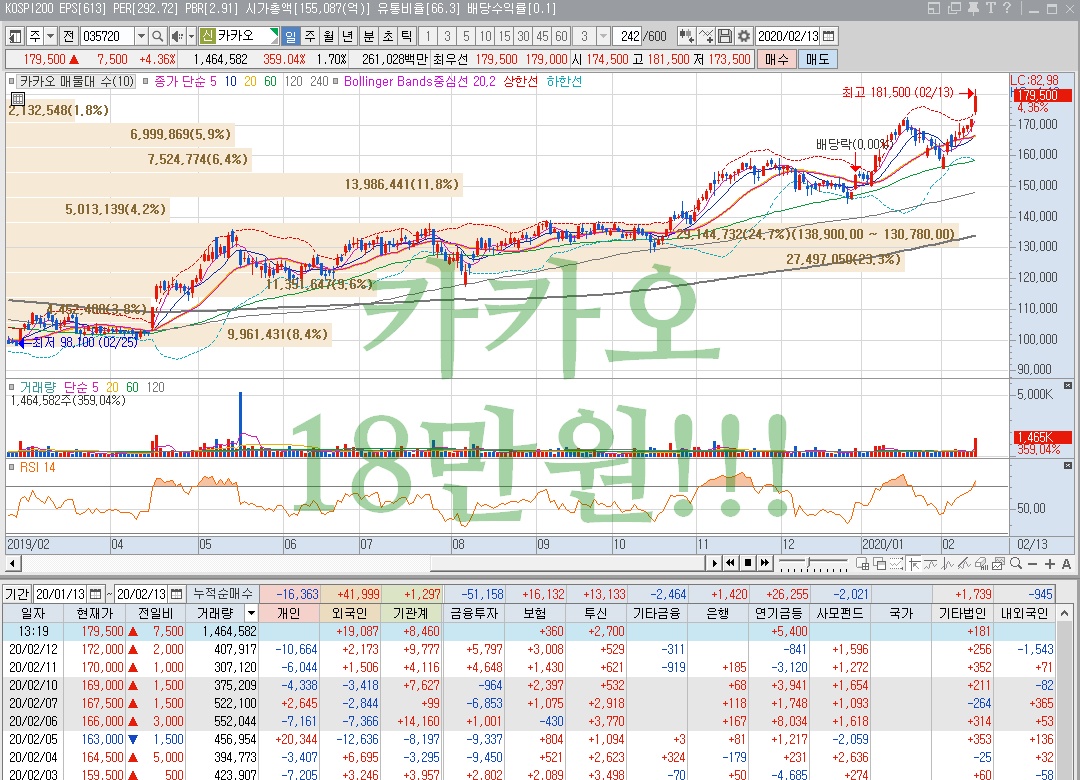The image size is (1080, 780).
Task: Toggle 종가 단순 moving average square
Action: [145, 81]
